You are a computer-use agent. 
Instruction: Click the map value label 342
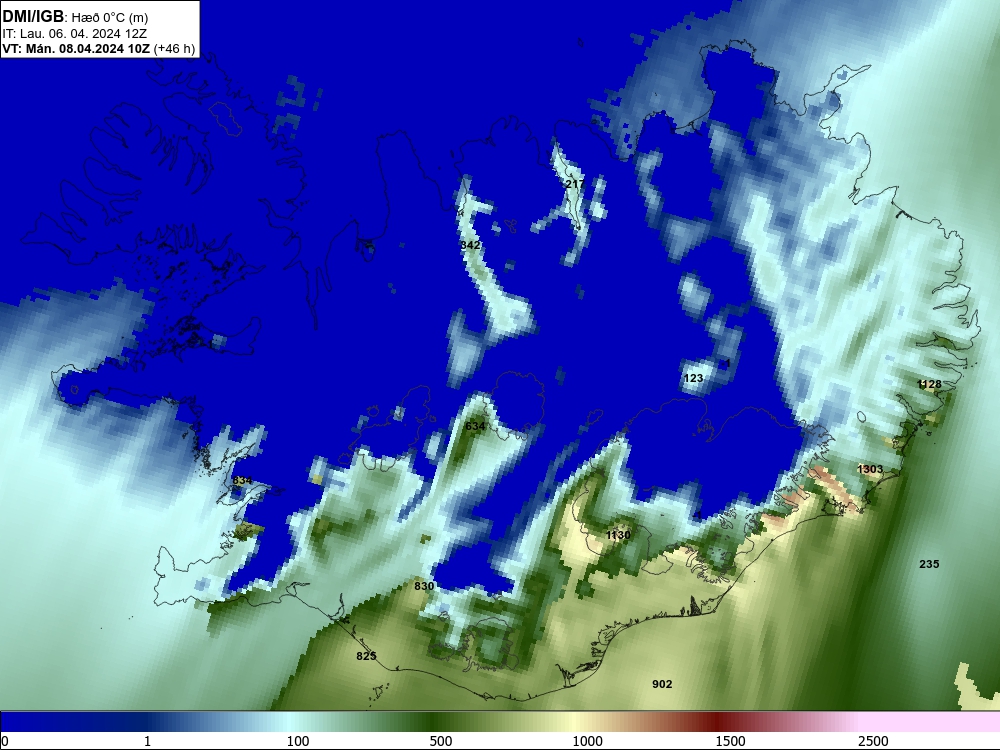tap(470, 245)
